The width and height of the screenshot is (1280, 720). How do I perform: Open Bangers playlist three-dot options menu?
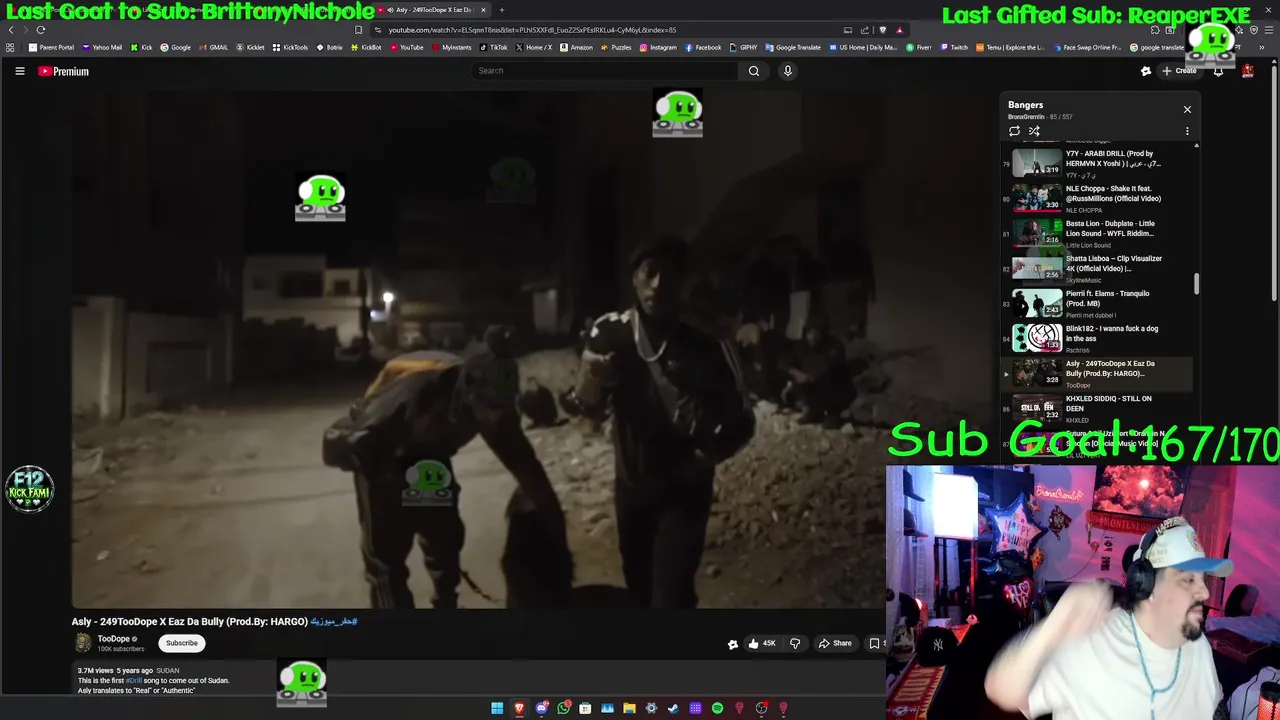coord(1187,131)
